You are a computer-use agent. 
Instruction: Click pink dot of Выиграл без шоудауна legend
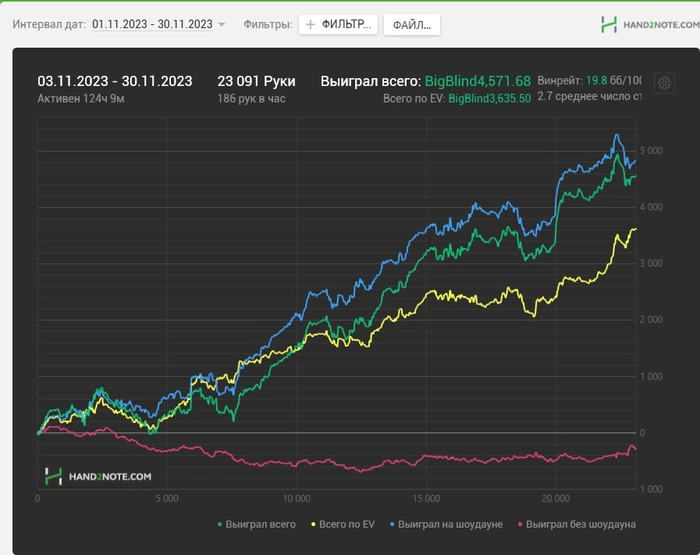click(520, 524)
